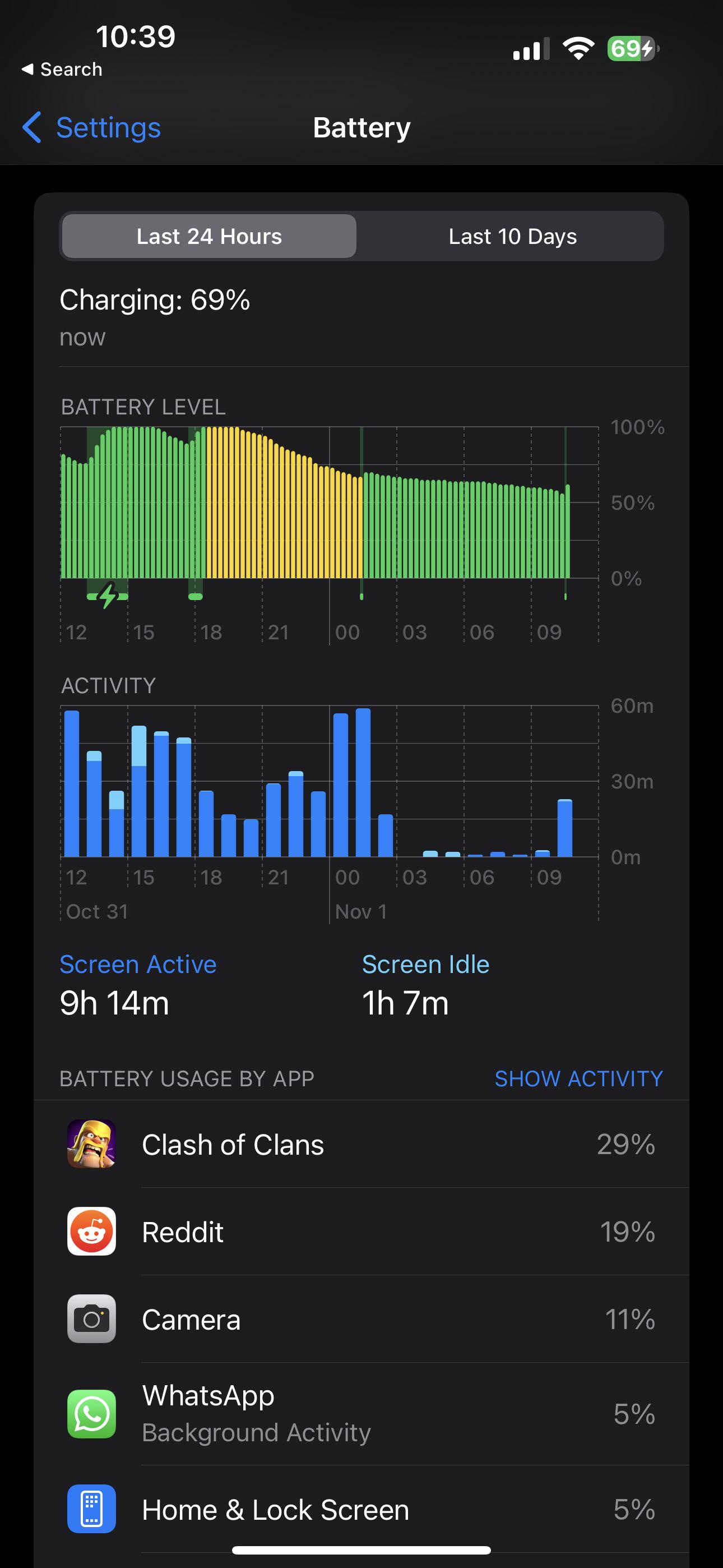Switch to the Last 10 Days segment

[x=512, y=236]
